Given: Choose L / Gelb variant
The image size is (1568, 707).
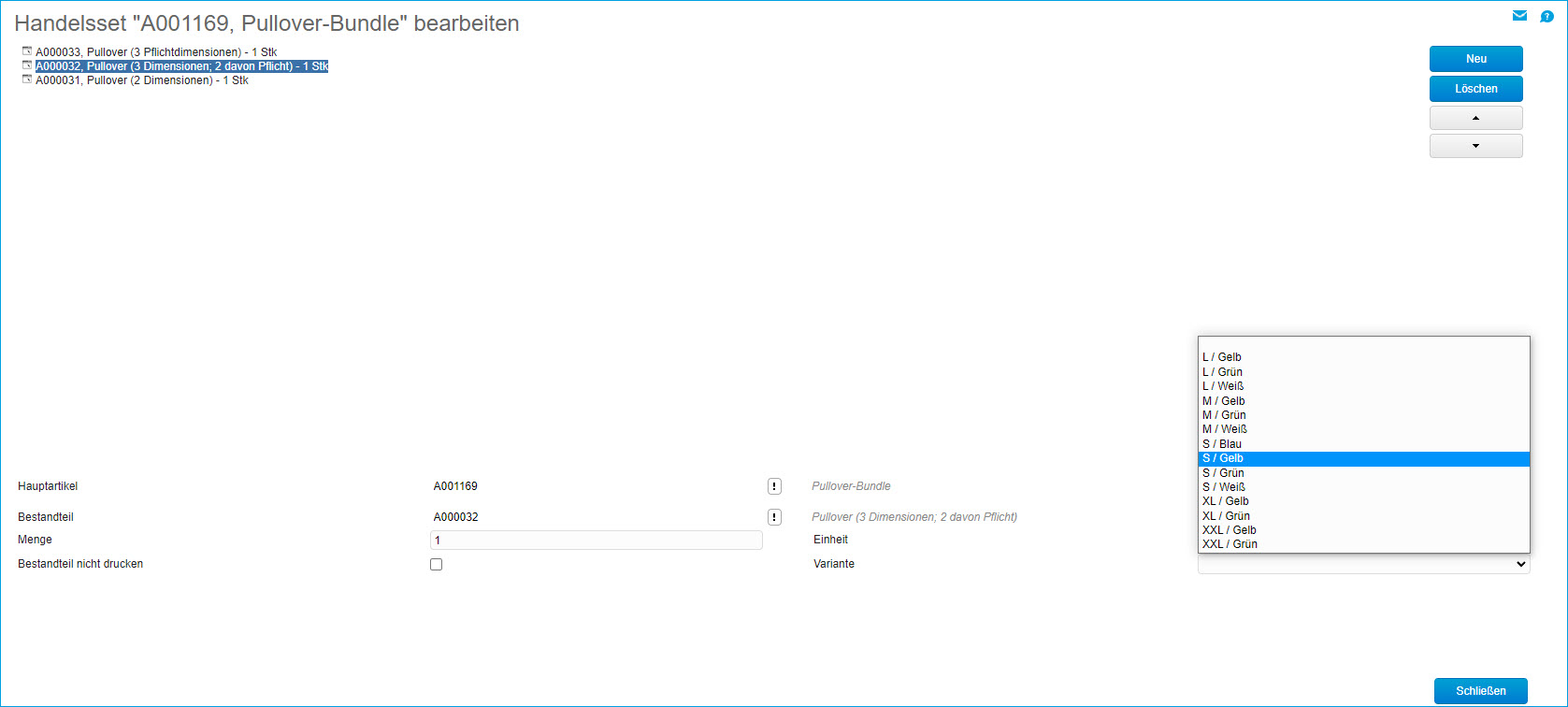Looking at the screenshot, I should 1363,357.
